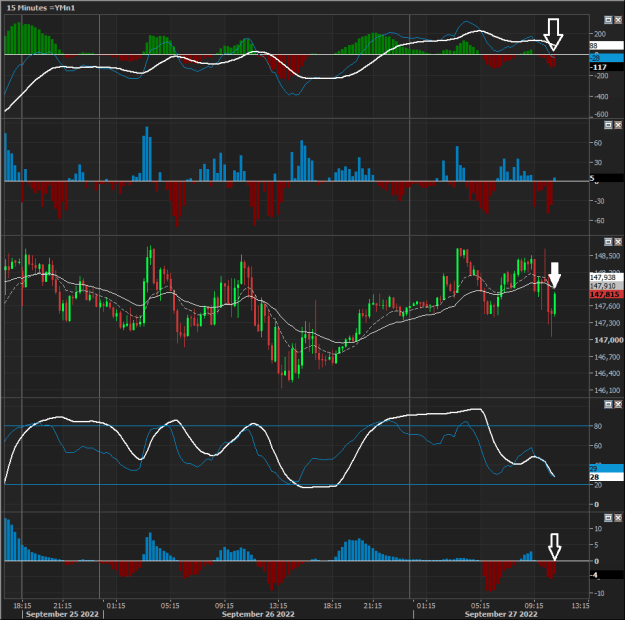Click the blue 29 label in stochastic panel

(606, 468)
